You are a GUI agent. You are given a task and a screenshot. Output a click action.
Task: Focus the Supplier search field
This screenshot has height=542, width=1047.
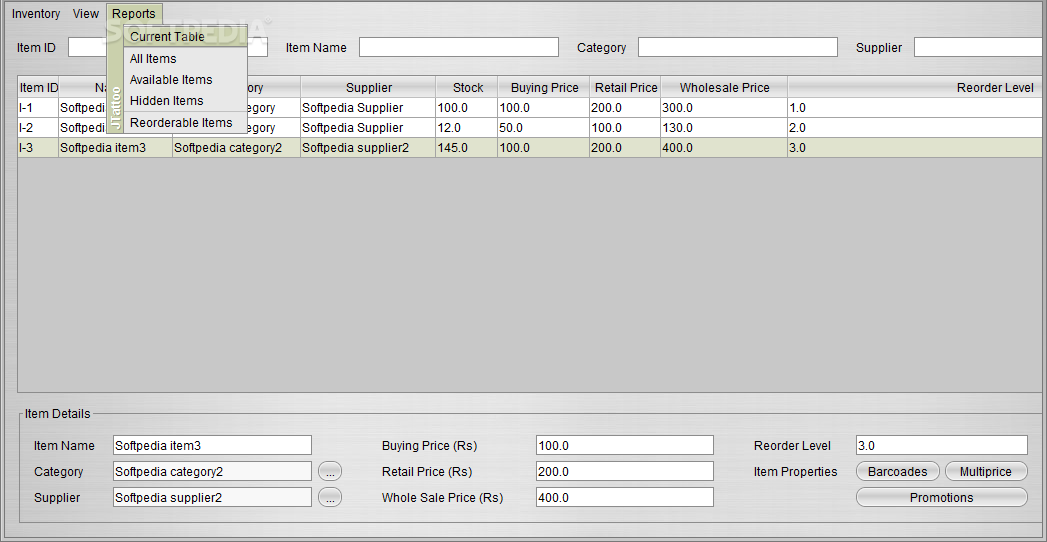pos(980,47)
